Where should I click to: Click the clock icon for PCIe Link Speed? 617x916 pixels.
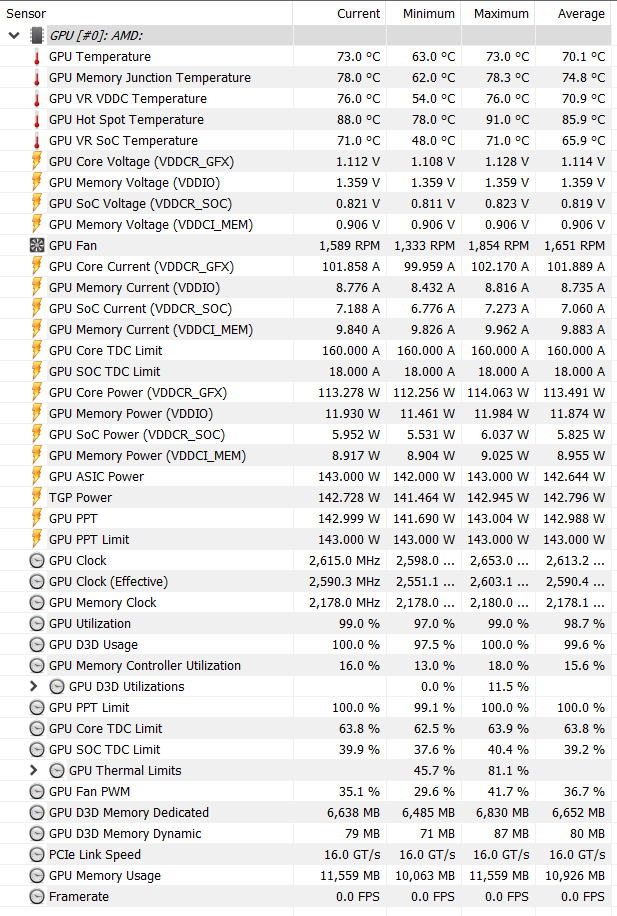[37, 855]
